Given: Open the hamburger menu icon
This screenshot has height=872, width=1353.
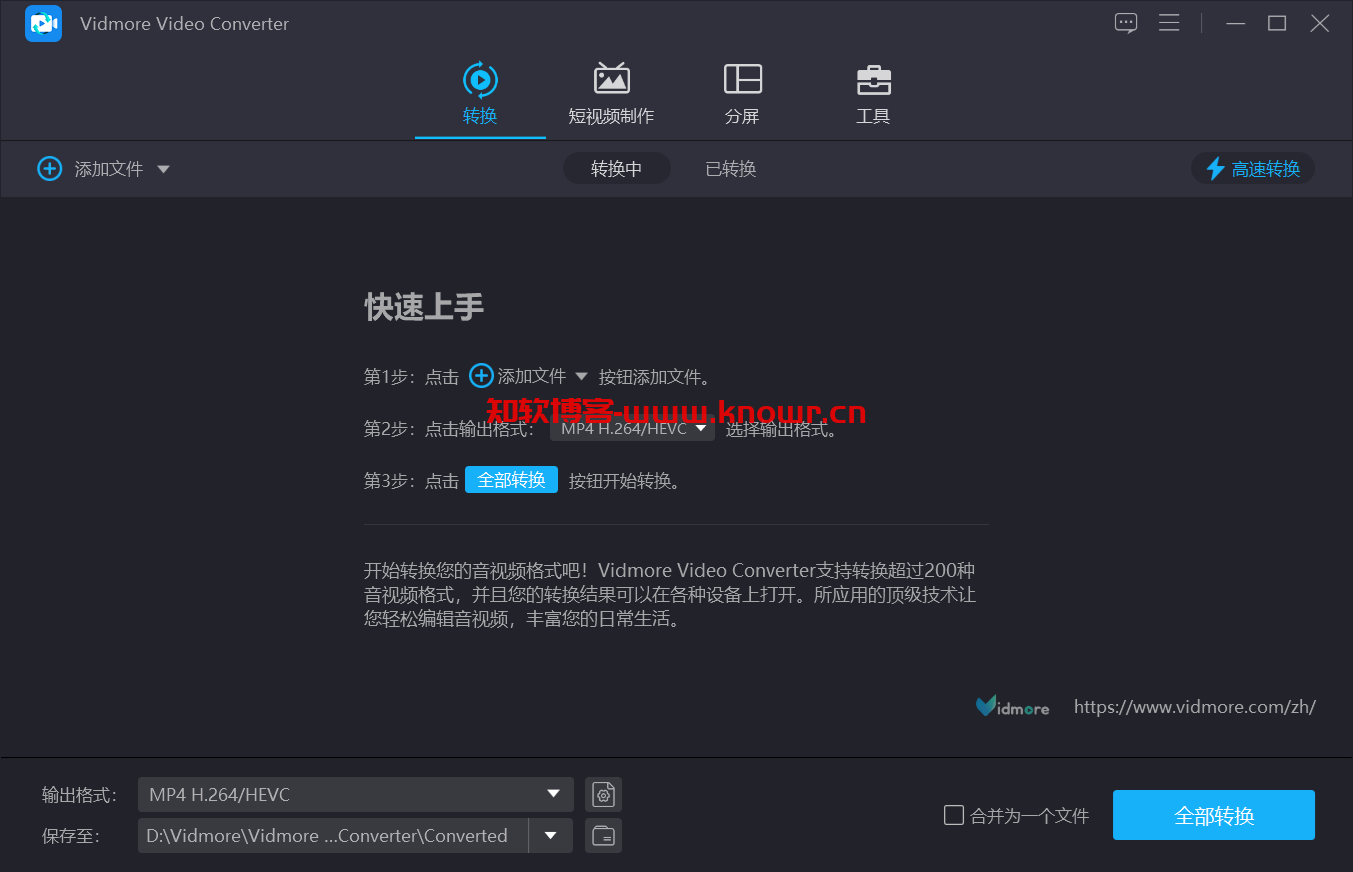Looking at the screenshot, I should [x=1169, y=23].
